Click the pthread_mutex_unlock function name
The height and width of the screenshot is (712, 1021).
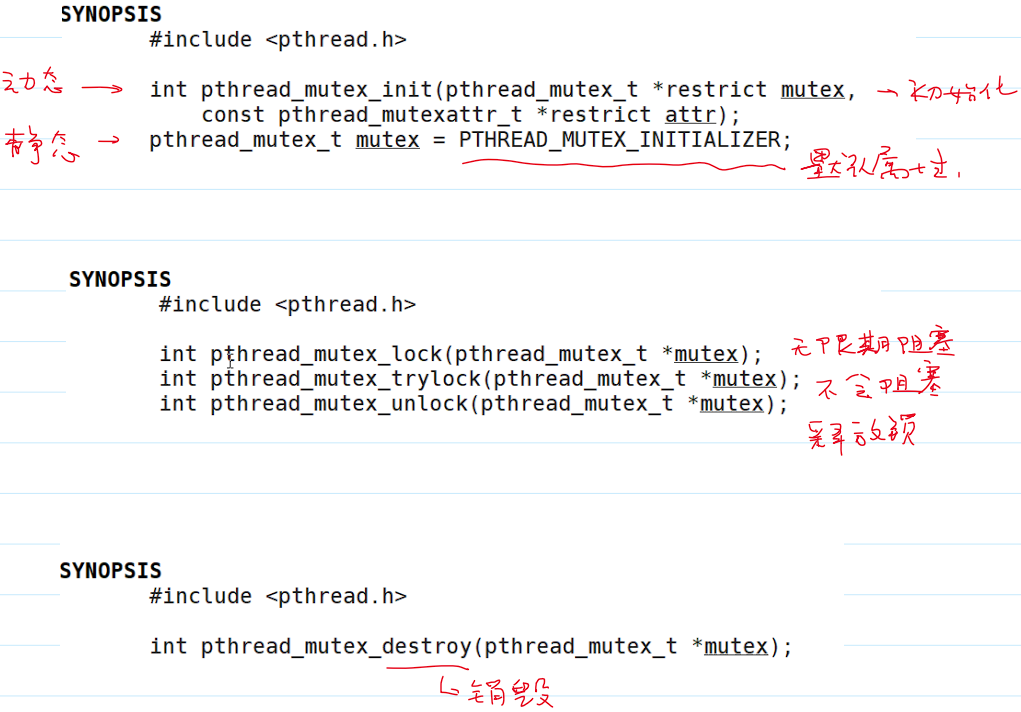(x=340, y=404)
